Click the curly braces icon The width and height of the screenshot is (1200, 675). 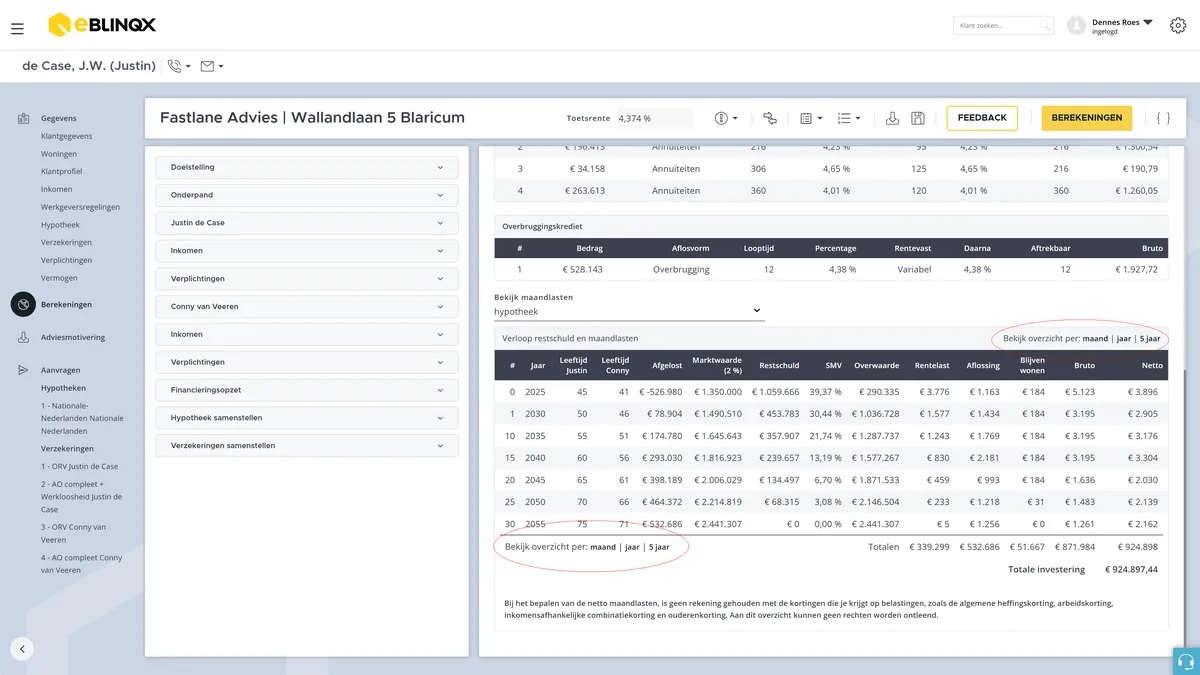[x=1163, y=118]
